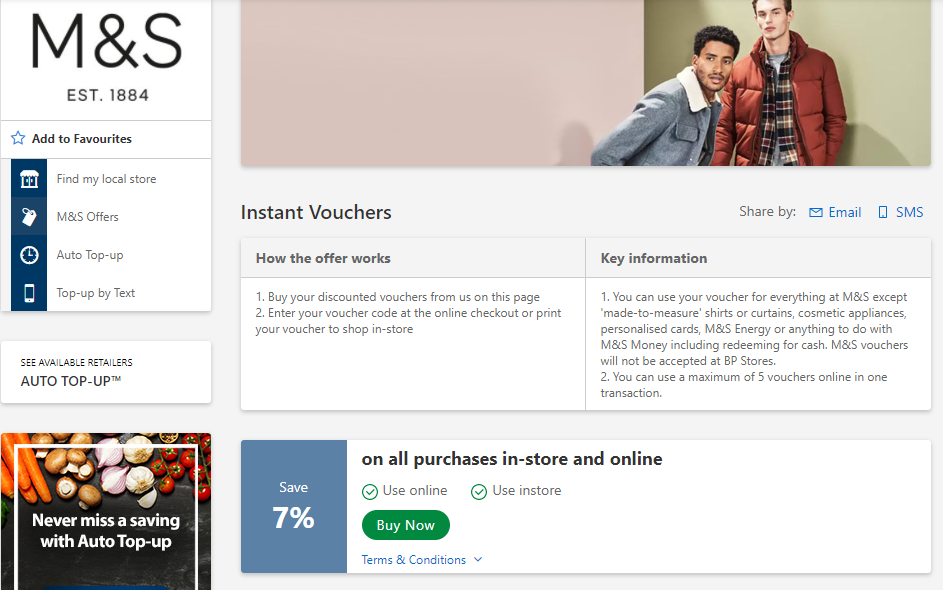Expand the Terms & Conditions chevron
The width and height of the screenshot is (943, 590).
(478, 560)
